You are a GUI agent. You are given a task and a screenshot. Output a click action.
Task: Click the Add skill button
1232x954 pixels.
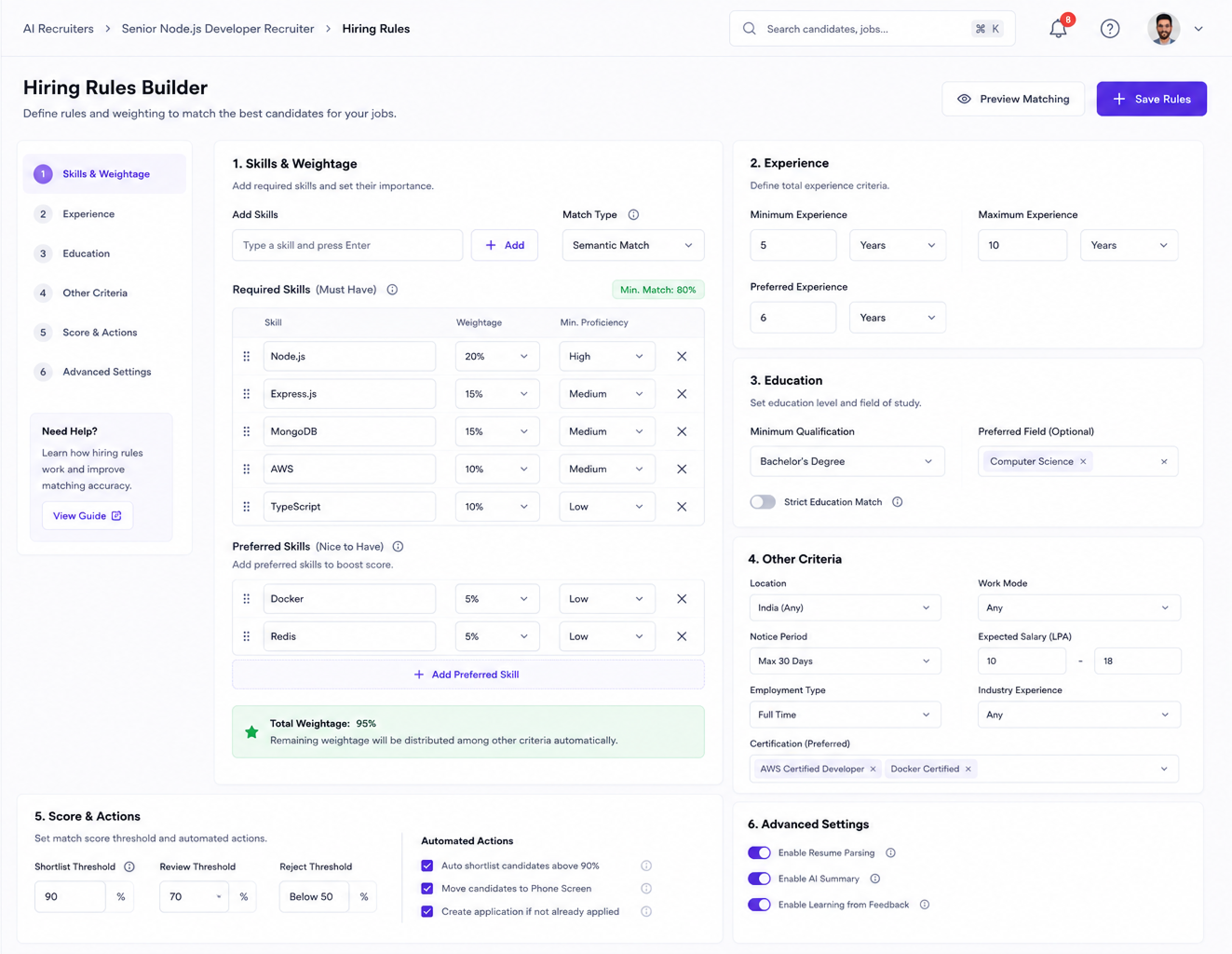505,246
